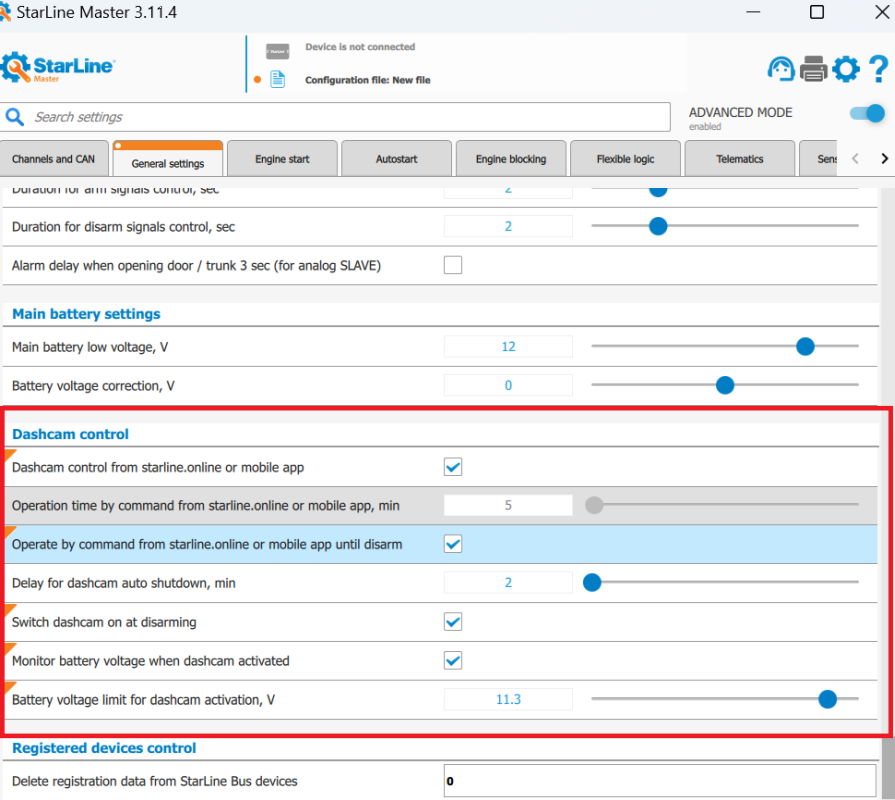Uncheck Switch dashcam on at disarming
Viewport: 895px width, 800px height.
click(x=453, y=622)
